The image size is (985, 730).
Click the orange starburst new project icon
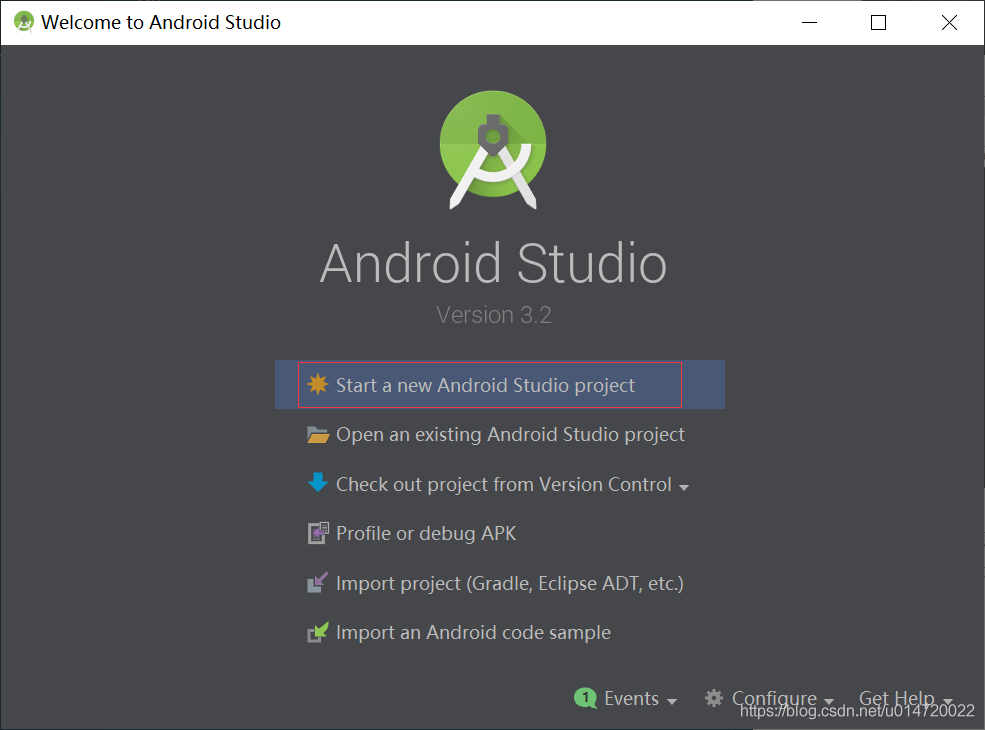pos(318,384)
